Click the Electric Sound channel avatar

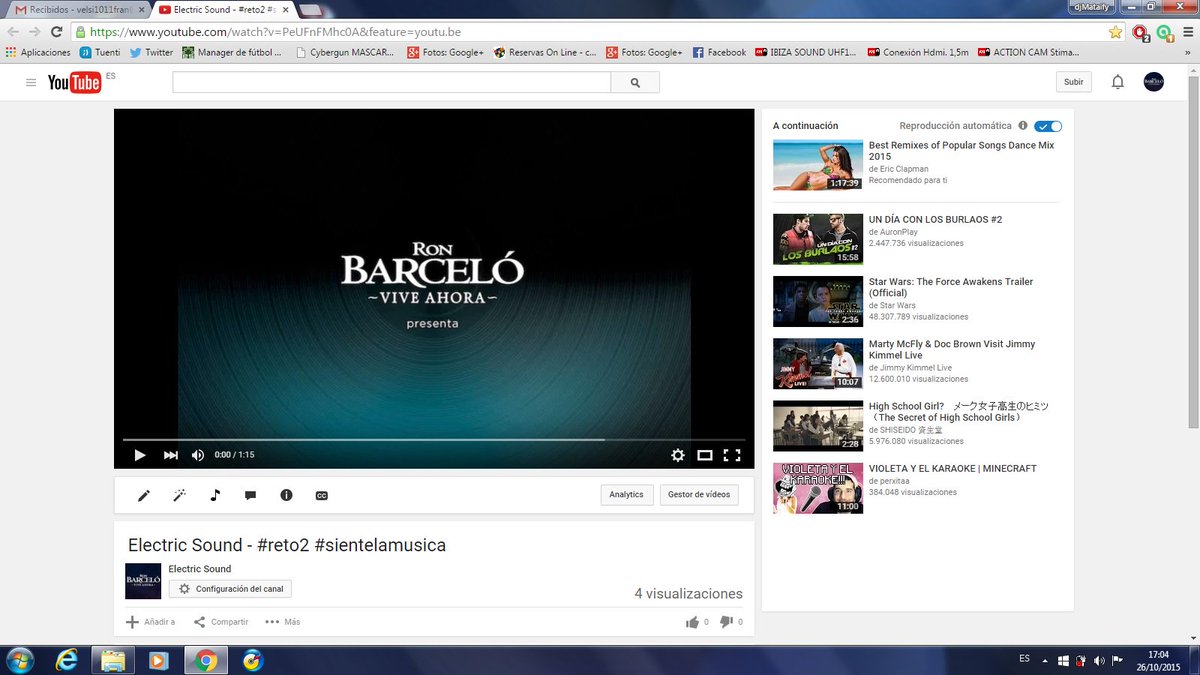[x=143, y=581]
